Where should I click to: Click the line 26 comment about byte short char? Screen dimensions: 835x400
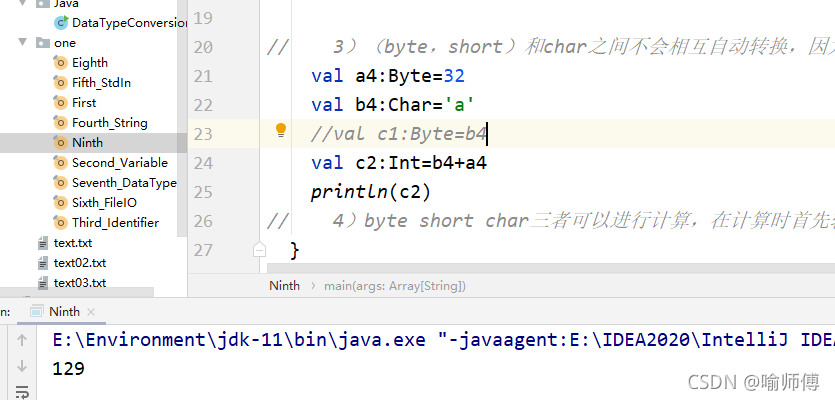click(551, 221)
